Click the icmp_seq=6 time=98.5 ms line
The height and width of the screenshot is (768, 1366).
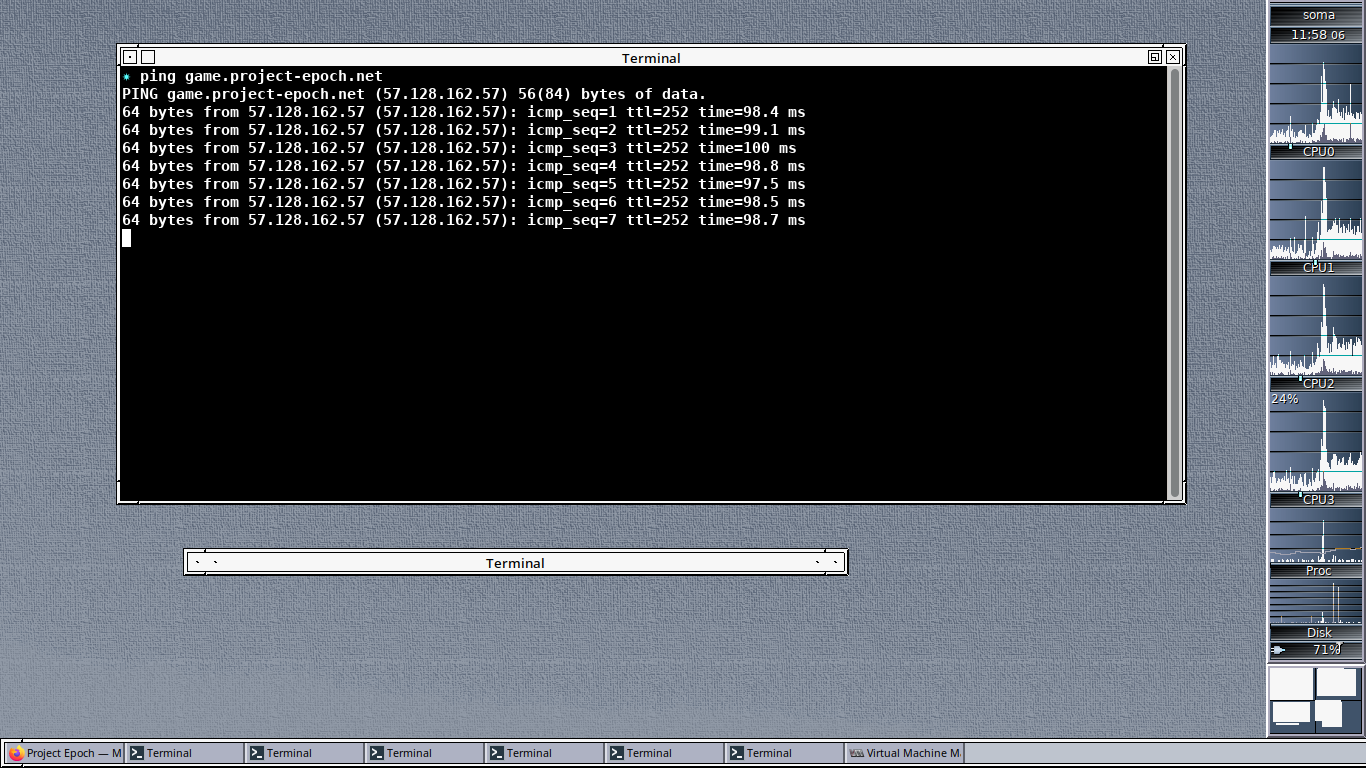tap(463, 202)
